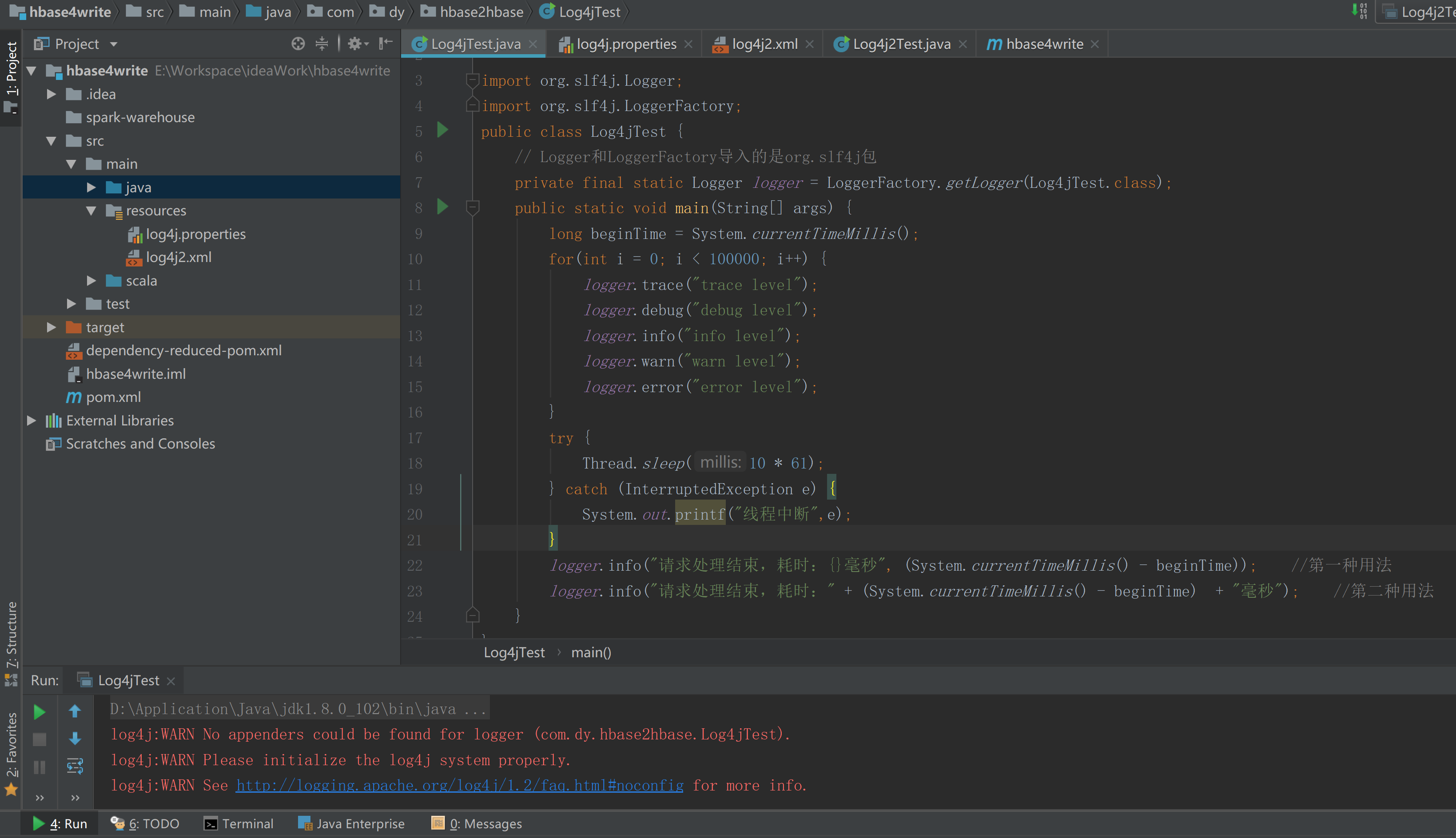The image size is (1456, 838).
Task: Collapse the resources folder
Action: 91,210
